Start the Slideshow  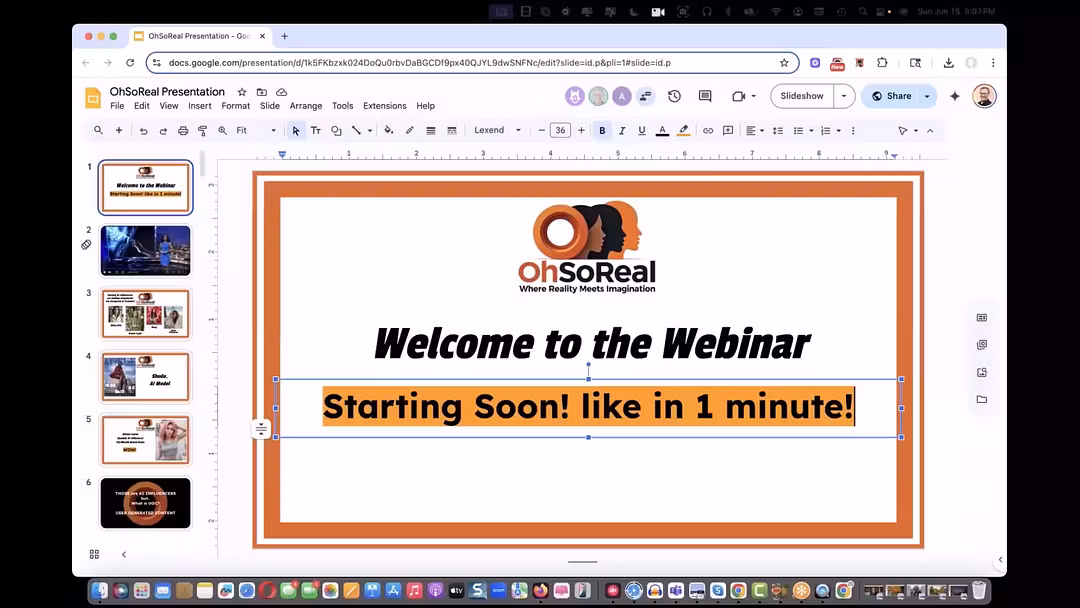[x=802, y=96]
